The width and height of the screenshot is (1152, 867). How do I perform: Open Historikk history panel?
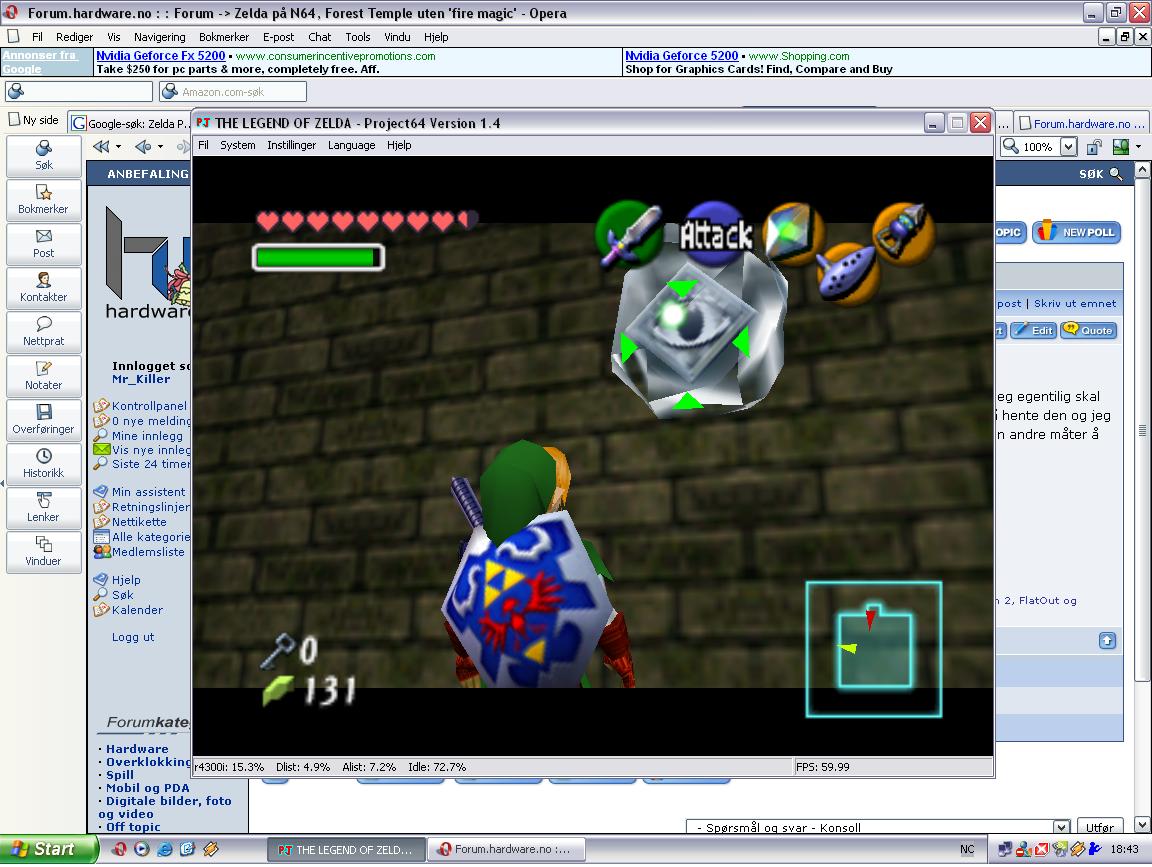coord(43,464)
